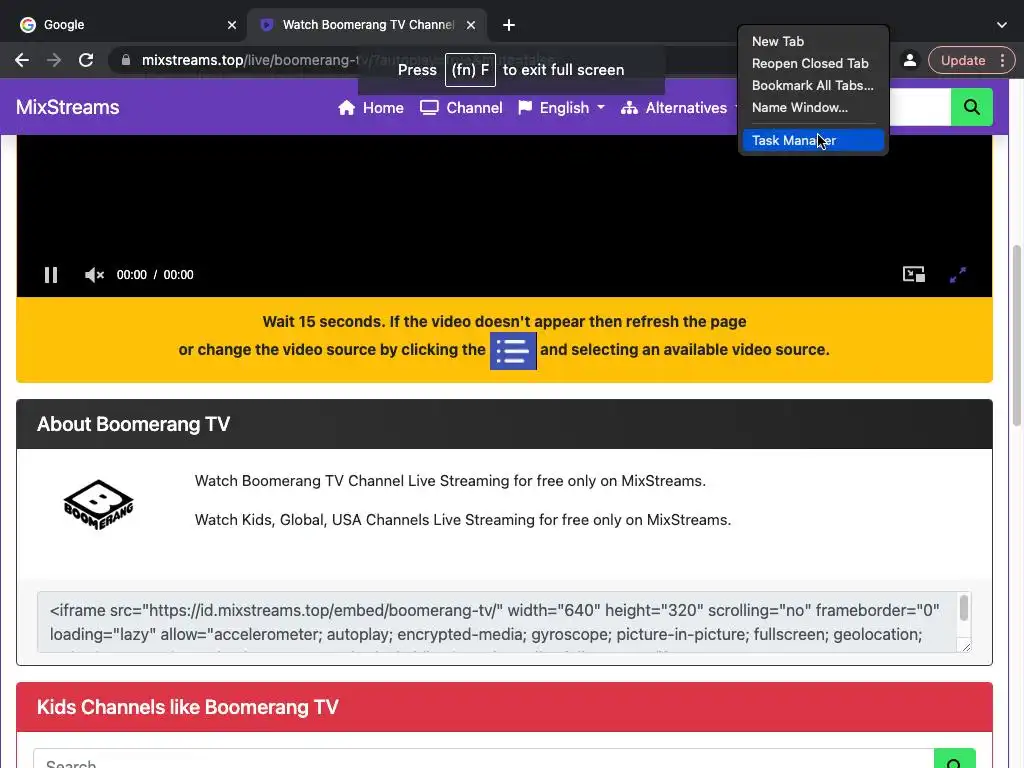Reload the page with the refresh icon
The height and width of the screenshot is (768, 1024).
coord(86,60)
